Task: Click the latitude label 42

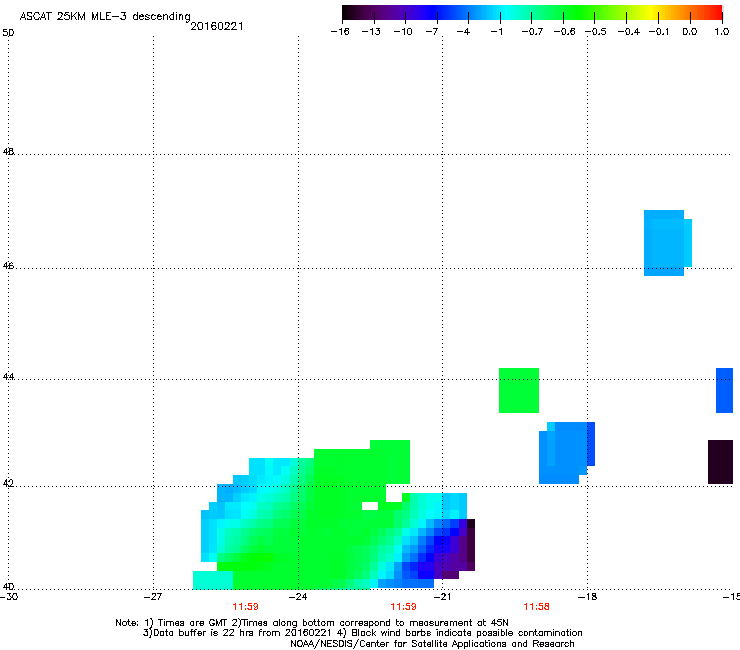Action: click(8, 484)
